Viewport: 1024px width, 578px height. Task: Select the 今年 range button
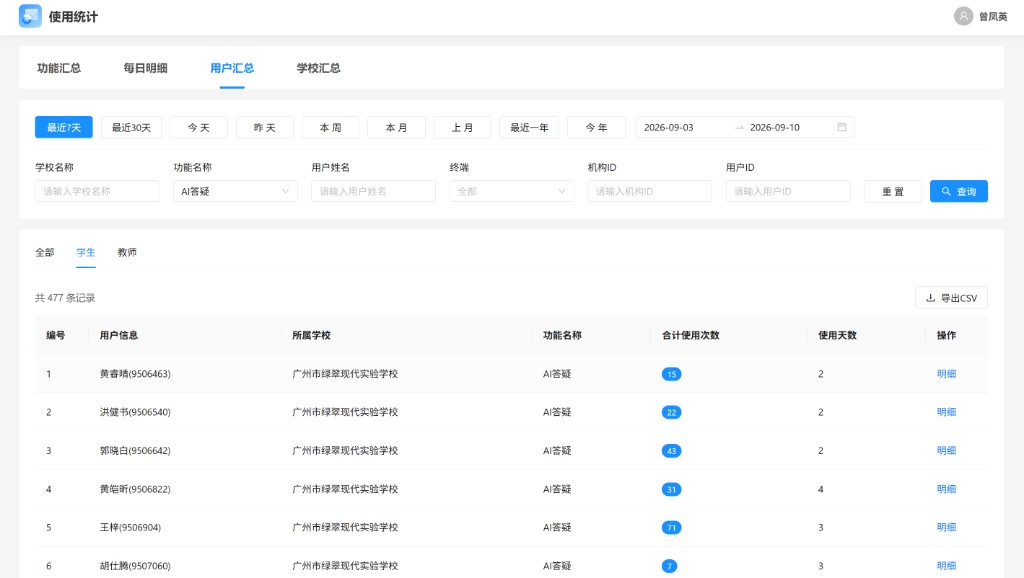click(596, 127)
